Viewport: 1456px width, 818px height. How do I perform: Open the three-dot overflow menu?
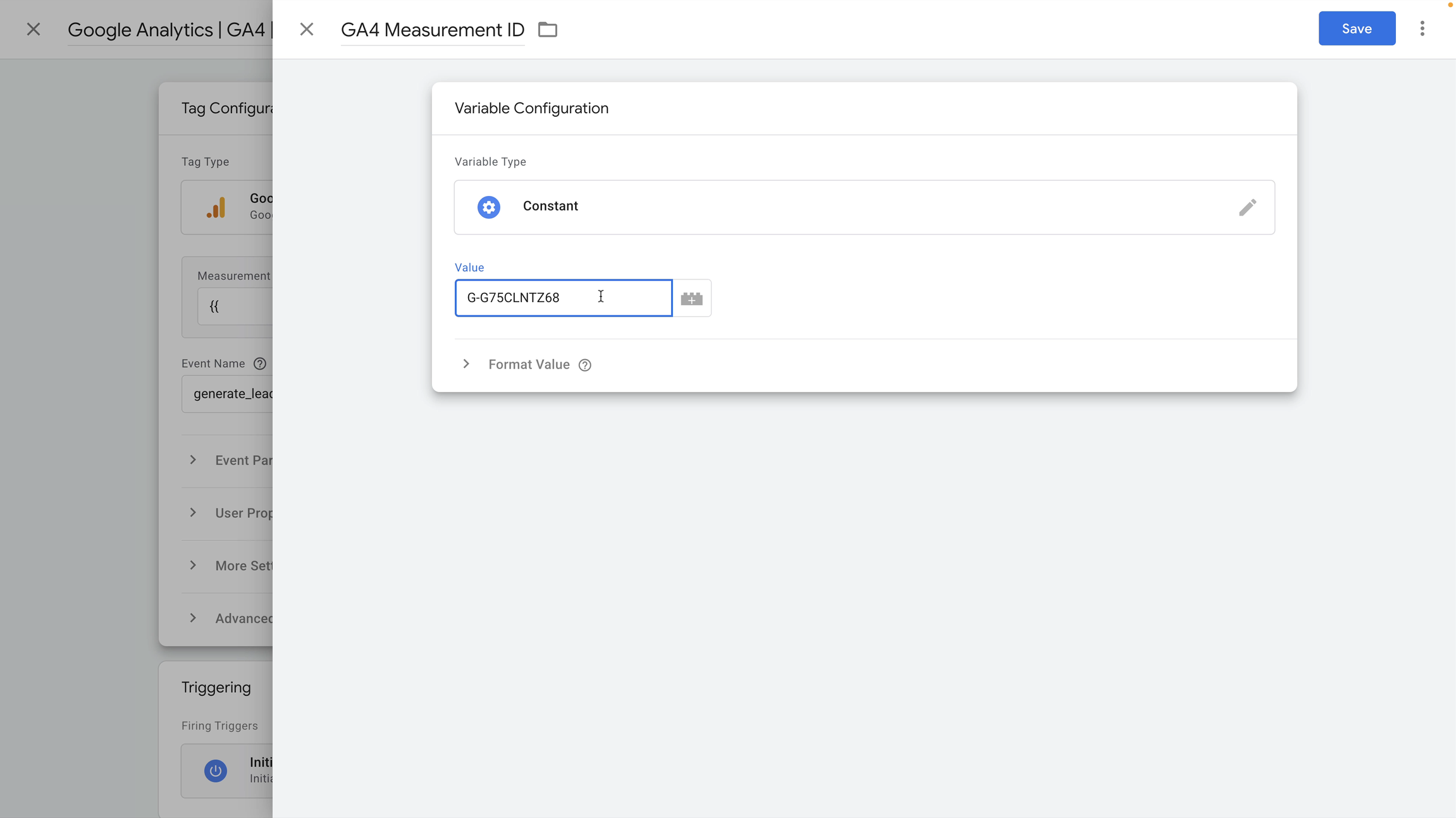click(x=1422, y=28)
